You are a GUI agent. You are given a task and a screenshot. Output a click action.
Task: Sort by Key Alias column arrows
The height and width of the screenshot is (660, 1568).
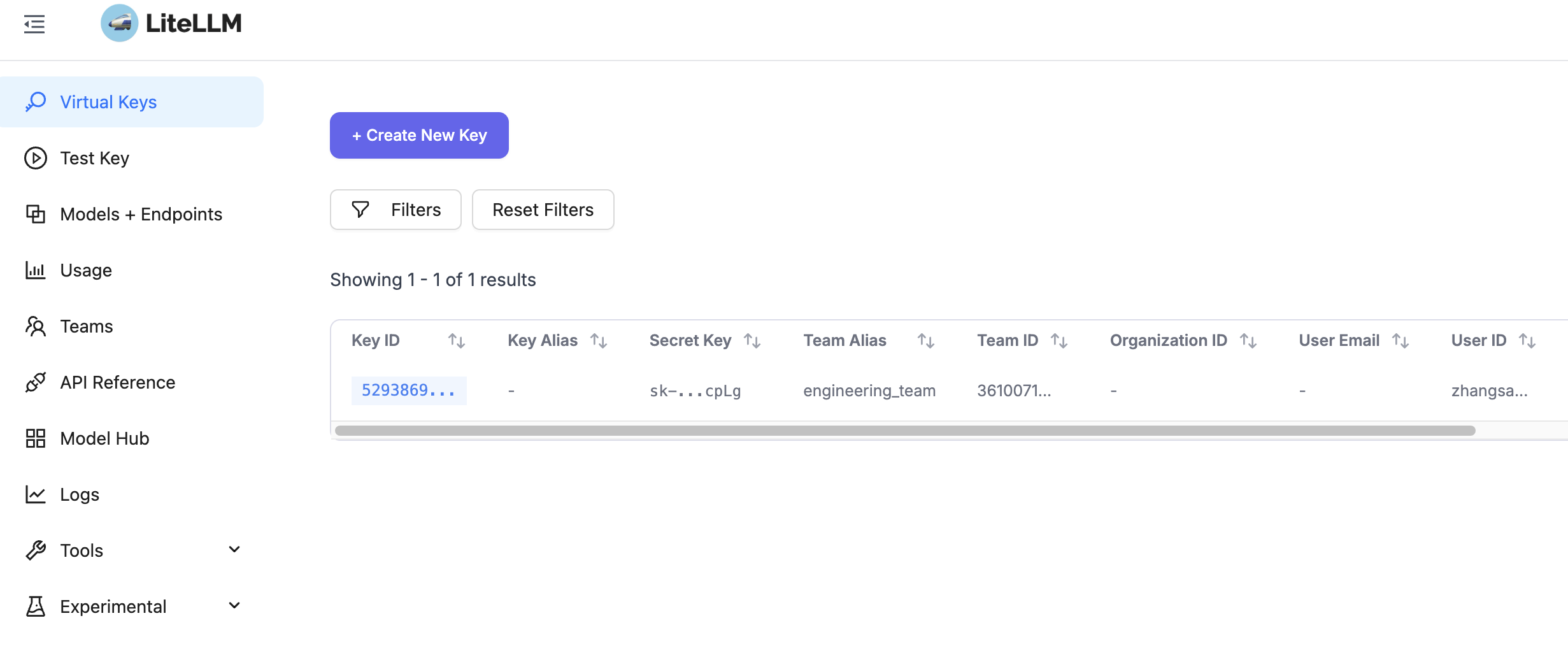(598, 341)
